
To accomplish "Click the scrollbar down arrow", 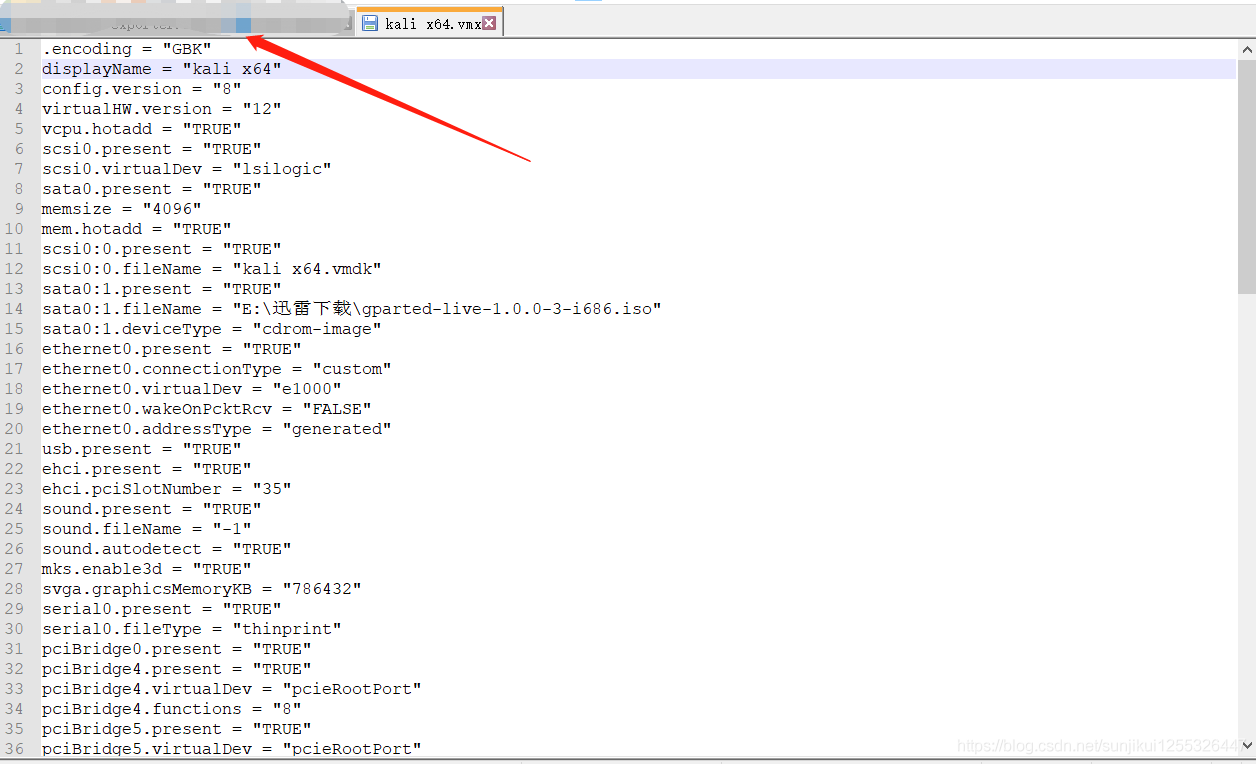I will pos(1247,746).
